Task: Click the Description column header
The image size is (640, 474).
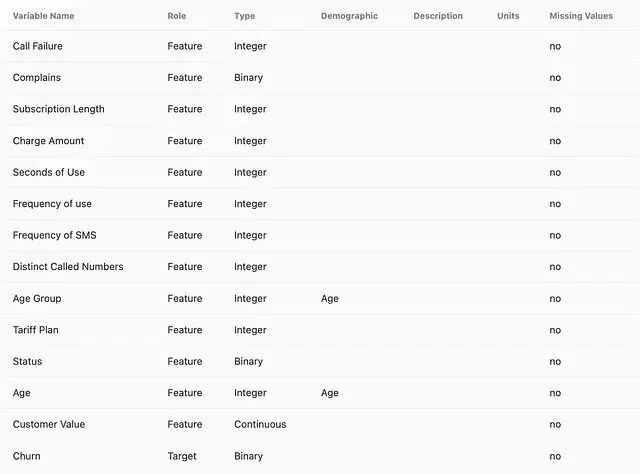Action: pos(438,16)
